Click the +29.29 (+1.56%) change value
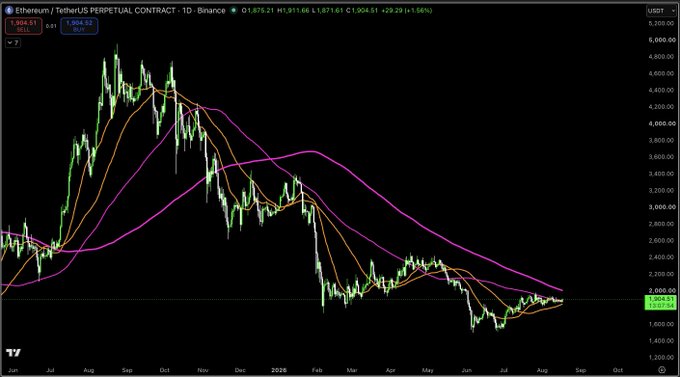 (x=407, y=10)
